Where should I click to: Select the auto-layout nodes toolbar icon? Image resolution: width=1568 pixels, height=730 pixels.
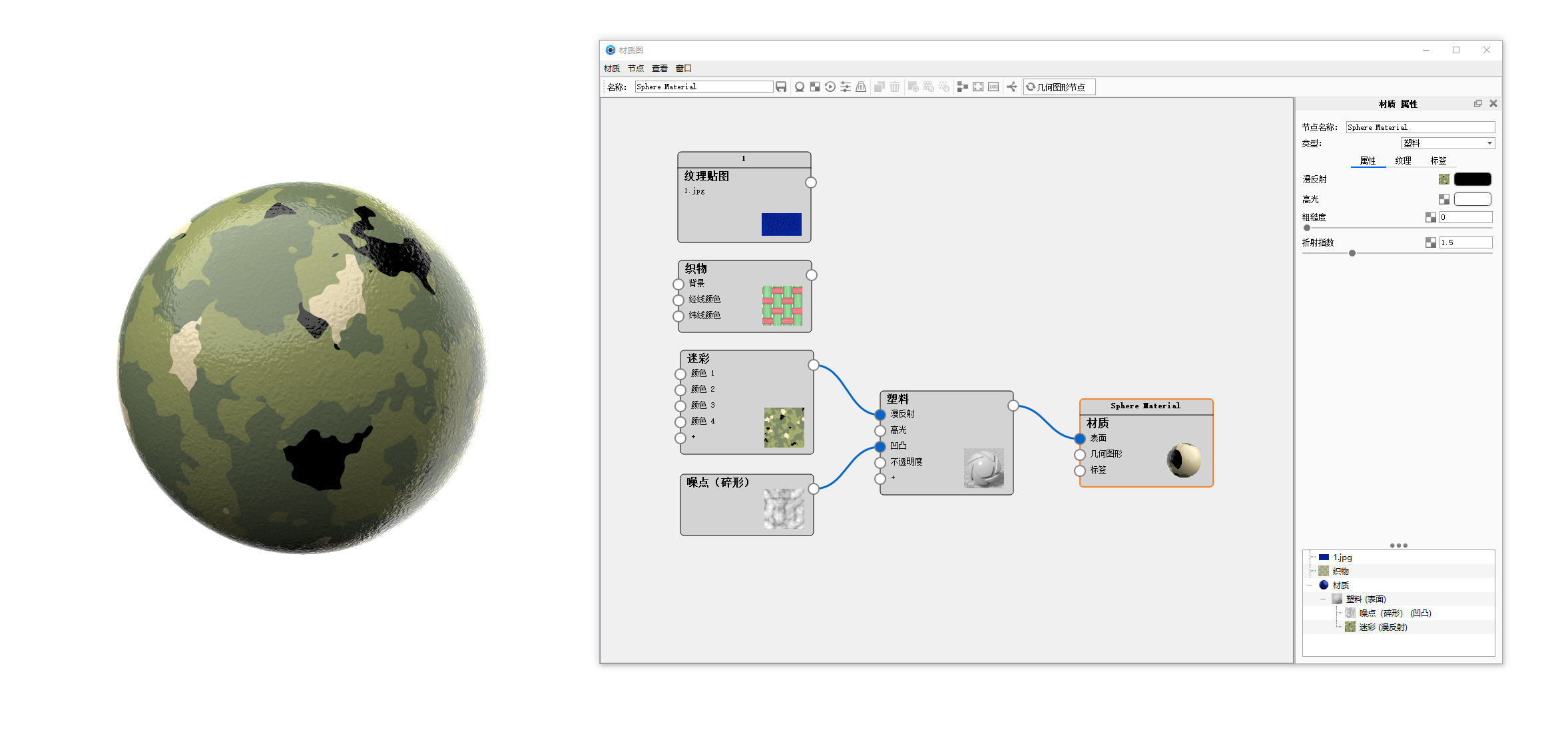click(963, 87)
